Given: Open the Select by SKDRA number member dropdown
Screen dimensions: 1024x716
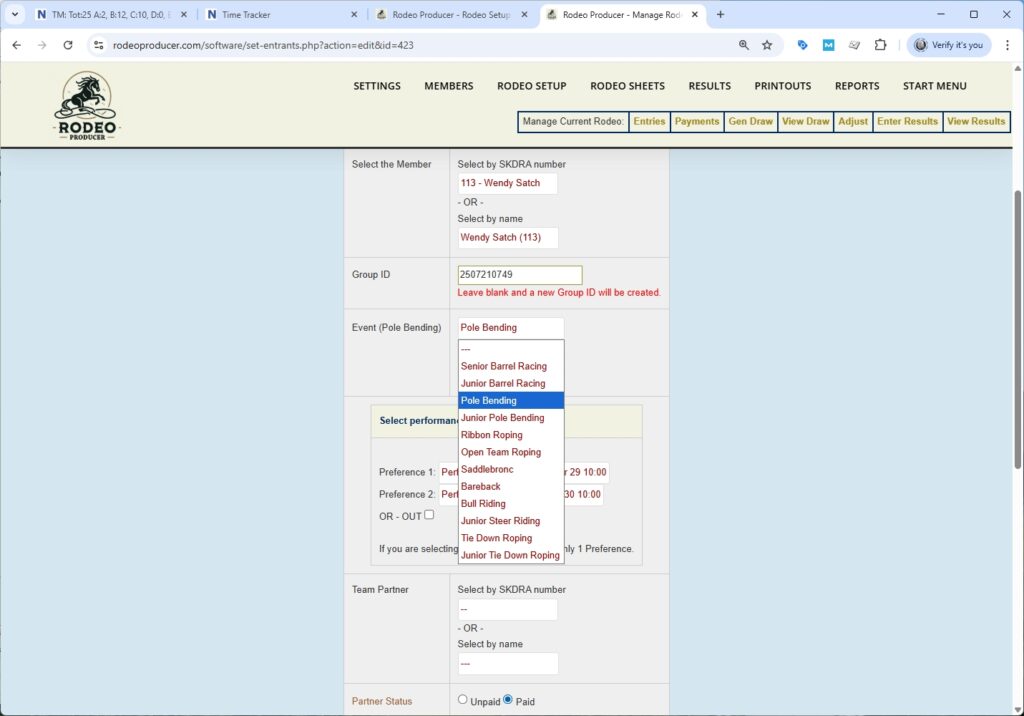Looking at the screenshot, I should tap(507, 183).
